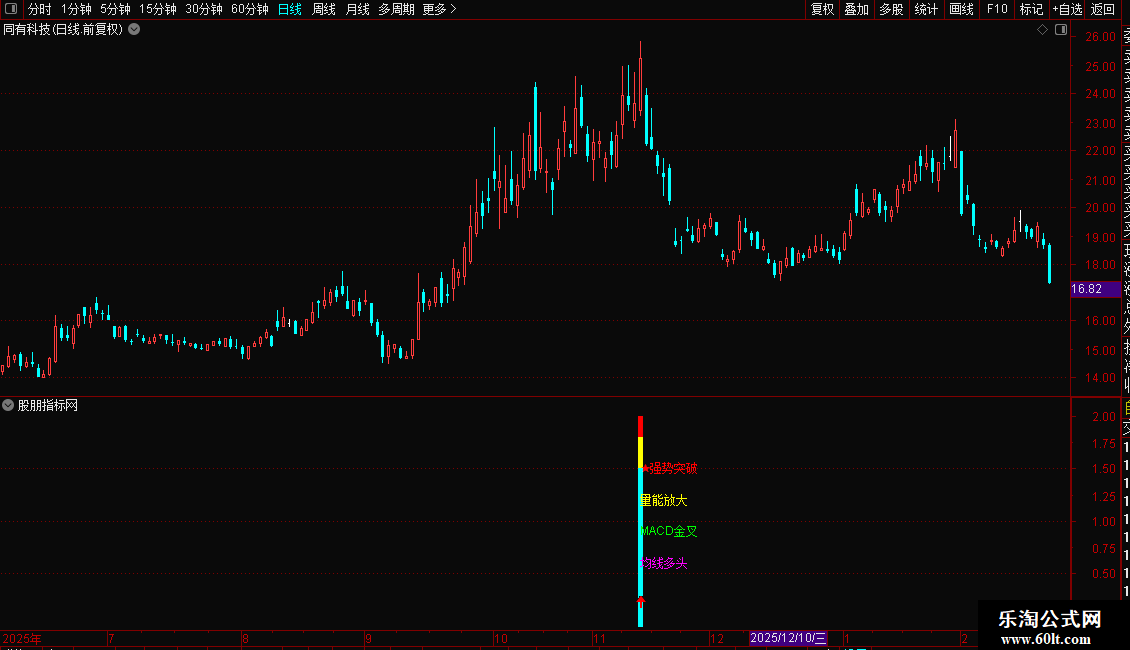The height and width of the screenshot is (650, 1130).
Task: Click the 返回 back button
Action: click(1103, 9)
